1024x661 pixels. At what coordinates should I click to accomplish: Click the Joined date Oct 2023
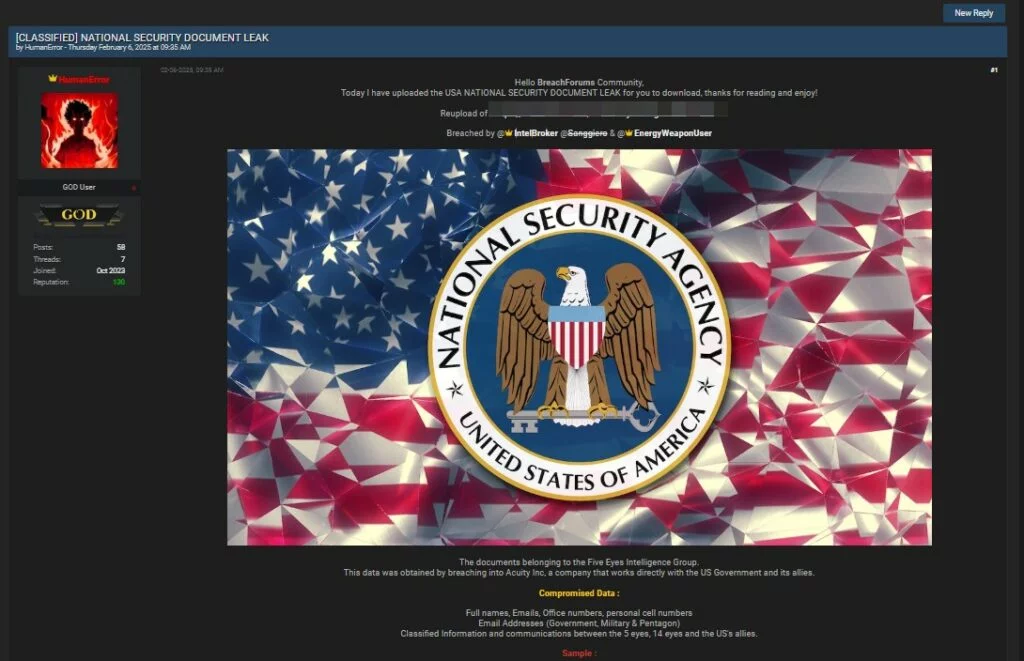tap(110, 270)
